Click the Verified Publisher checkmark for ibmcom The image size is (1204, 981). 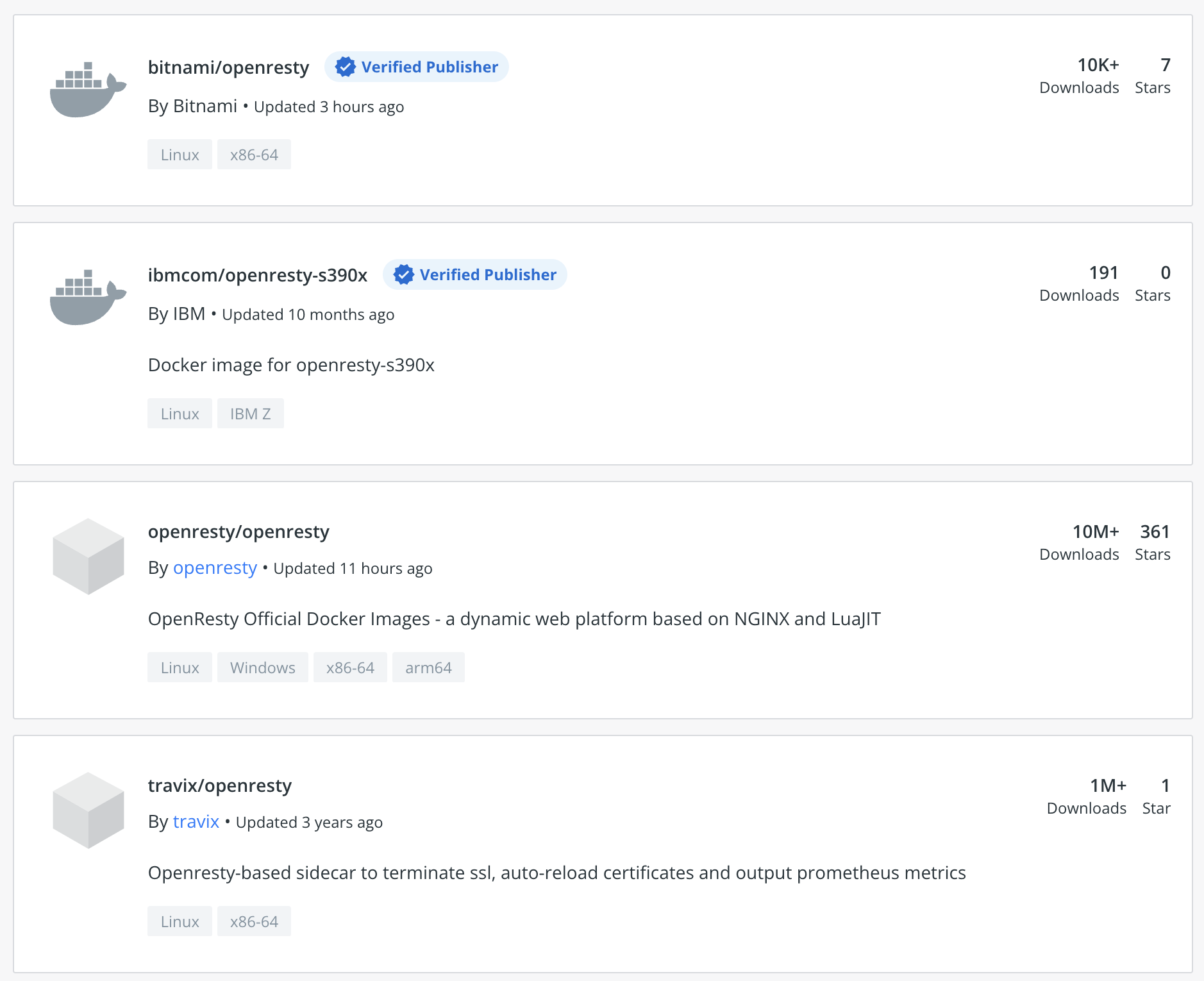[404, 274]
